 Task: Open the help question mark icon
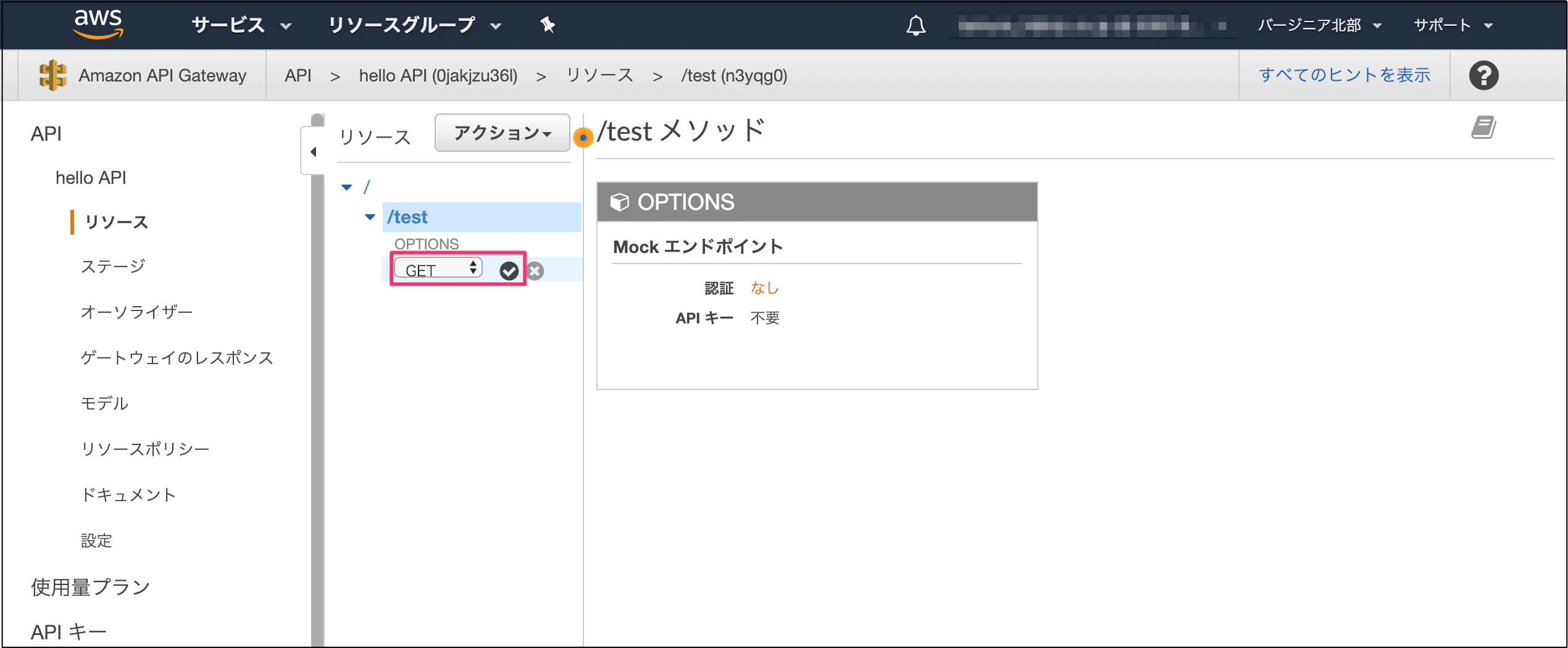click(x=1483, y=75)
